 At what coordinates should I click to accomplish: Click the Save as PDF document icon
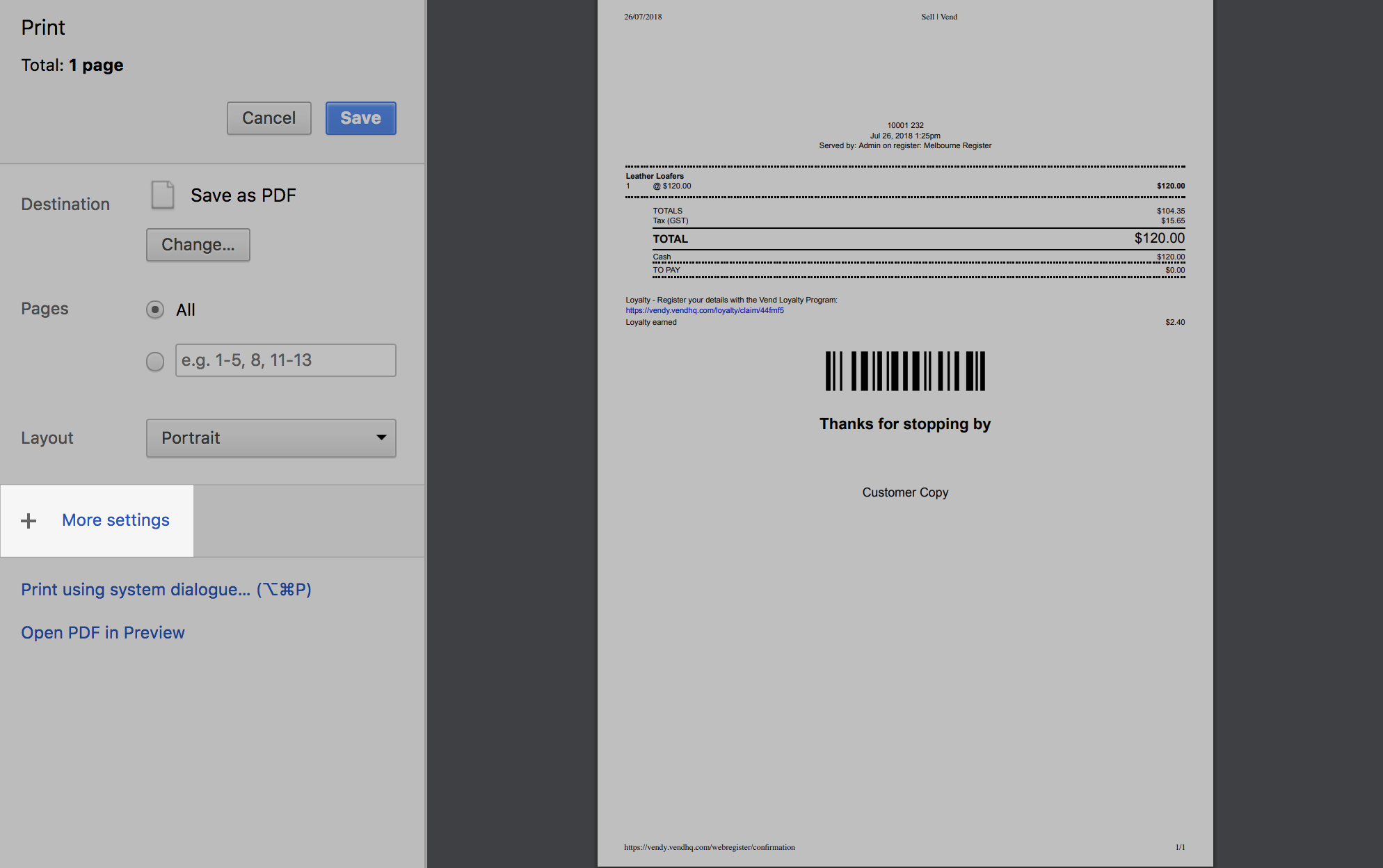click(163, 195)
